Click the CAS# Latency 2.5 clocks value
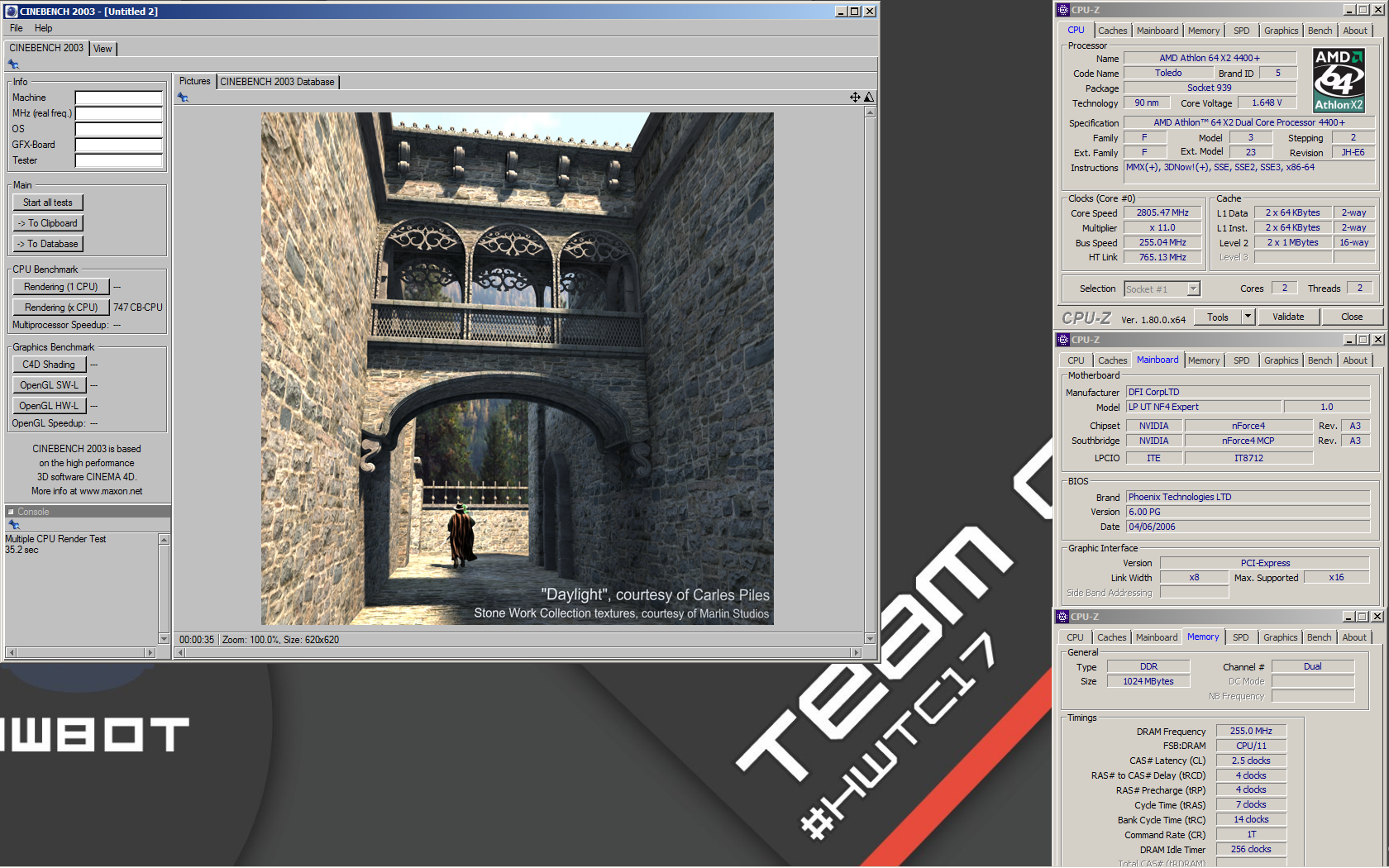Viewport: 1389px width, 868px height. pyautogui.click(x=1250, y=761)
